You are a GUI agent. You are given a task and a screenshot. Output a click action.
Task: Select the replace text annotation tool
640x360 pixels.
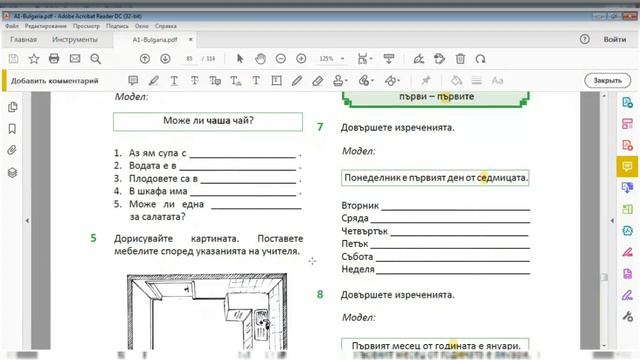[x=215, y=80]
